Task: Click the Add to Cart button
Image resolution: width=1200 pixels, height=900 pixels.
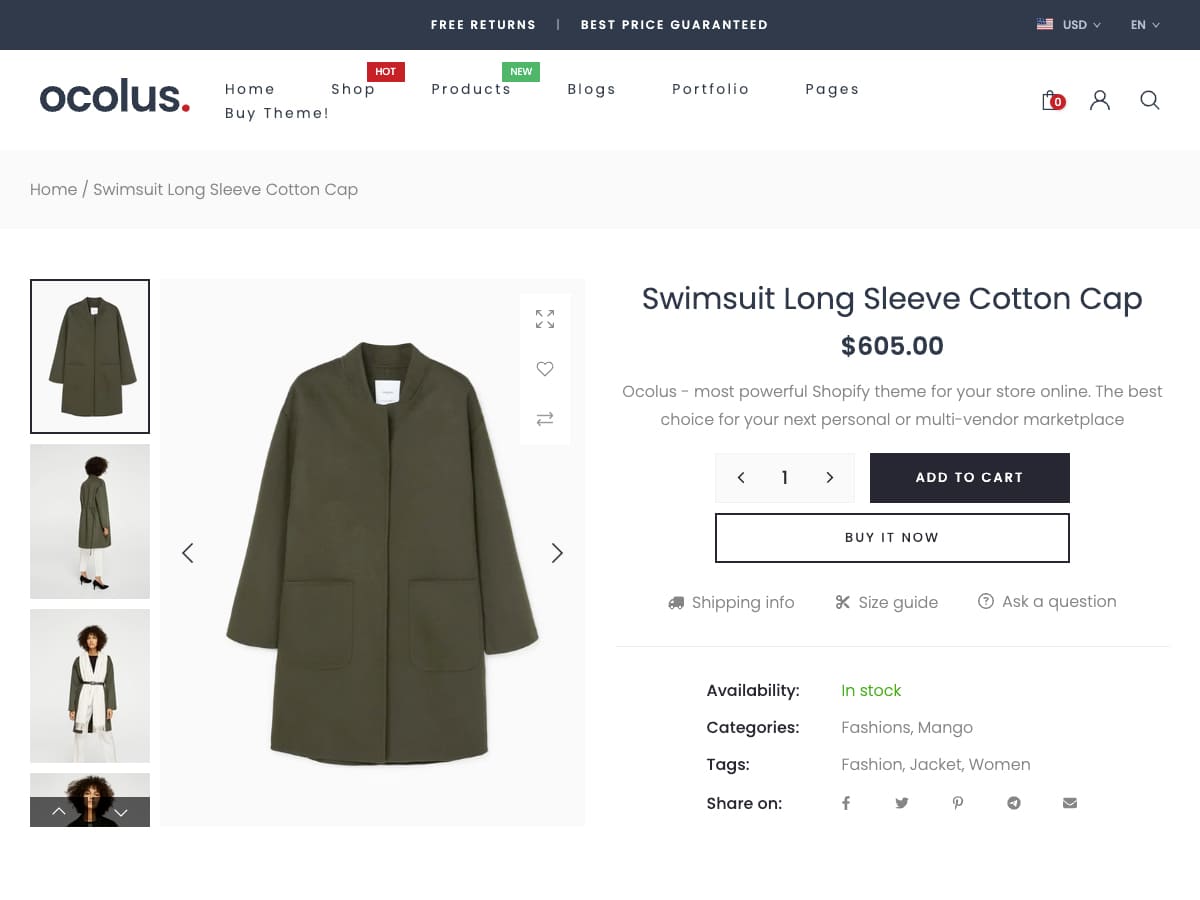Action: 969,478
